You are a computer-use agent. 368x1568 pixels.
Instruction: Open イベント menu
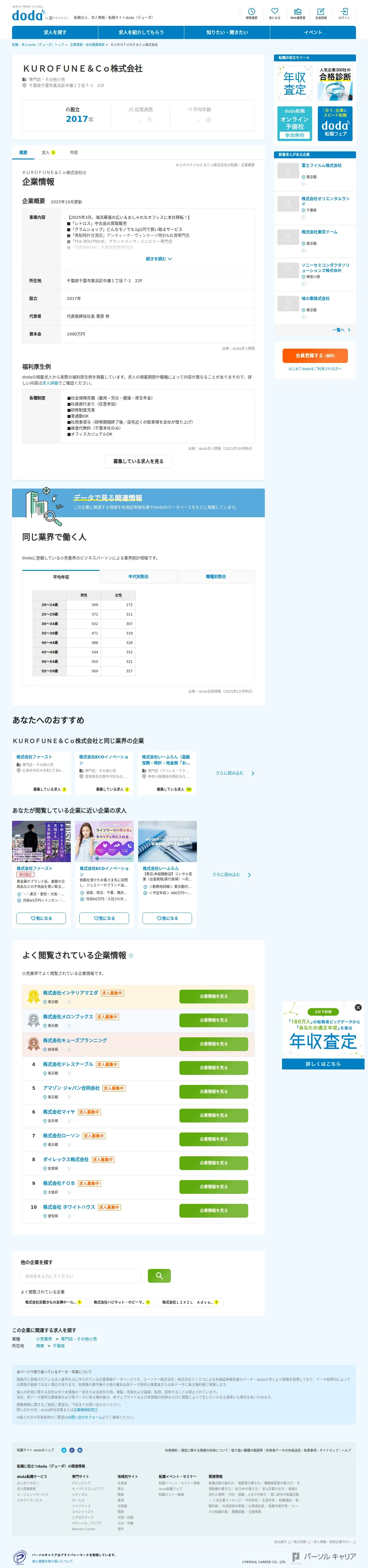(313, 32)
